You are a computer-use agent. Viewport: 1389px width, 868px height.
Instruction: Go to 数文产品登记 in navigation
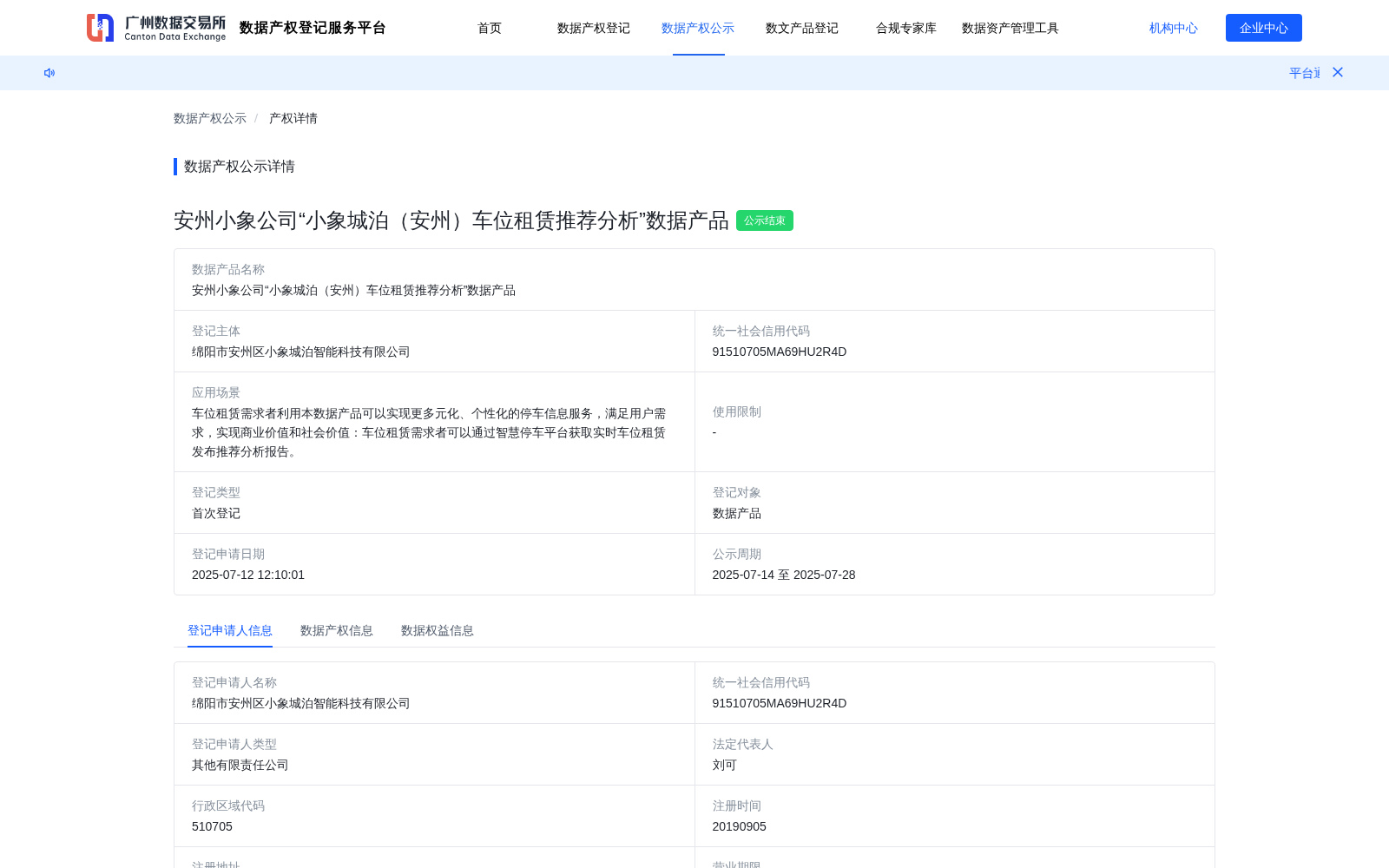[x=802, y=28]
